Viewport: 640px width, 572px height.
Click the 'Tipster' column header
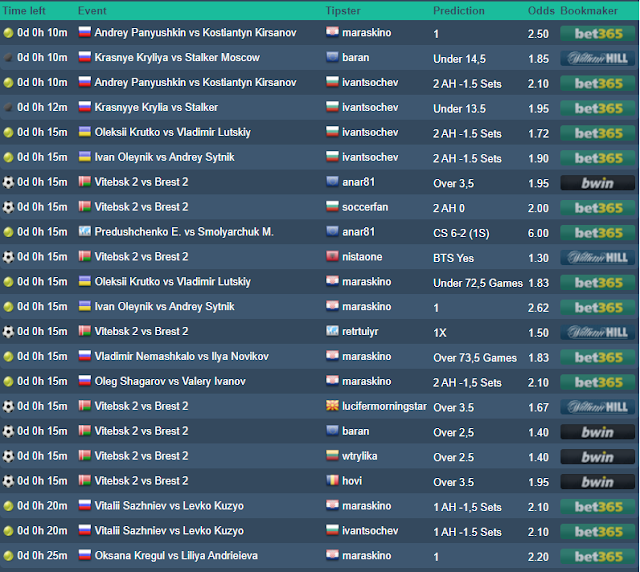tap(343, 11)
